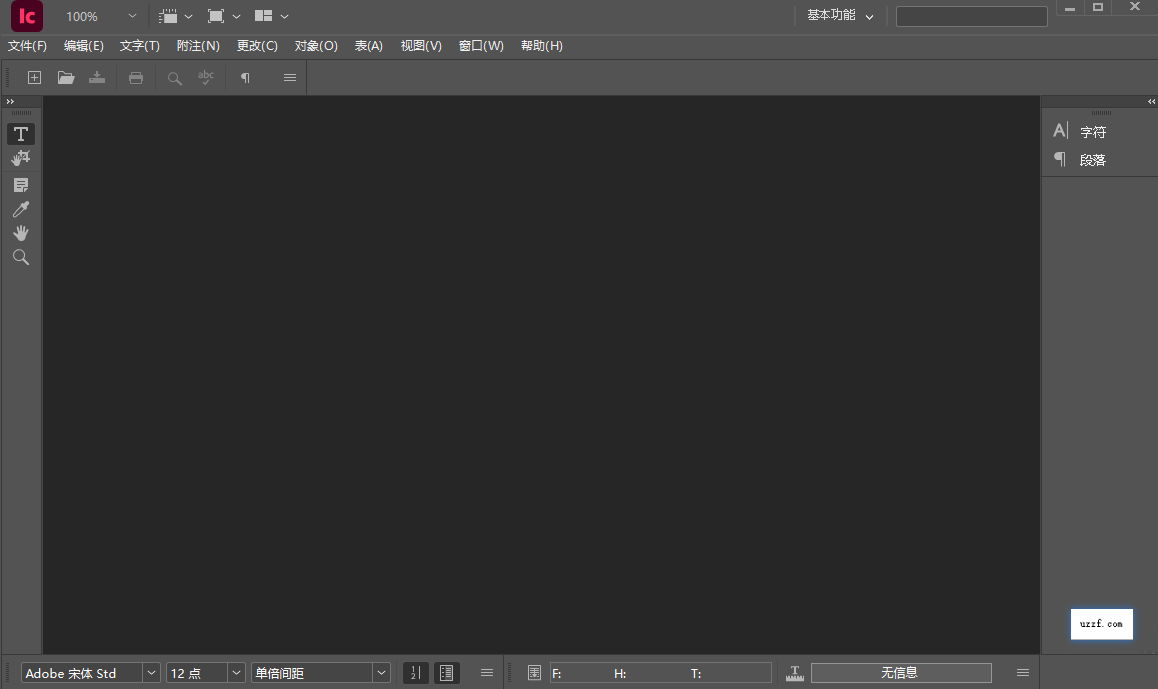The width and height of the screenshot is (1158, 689).
Task: Open the 视图 menu
Action: (420, 45)
